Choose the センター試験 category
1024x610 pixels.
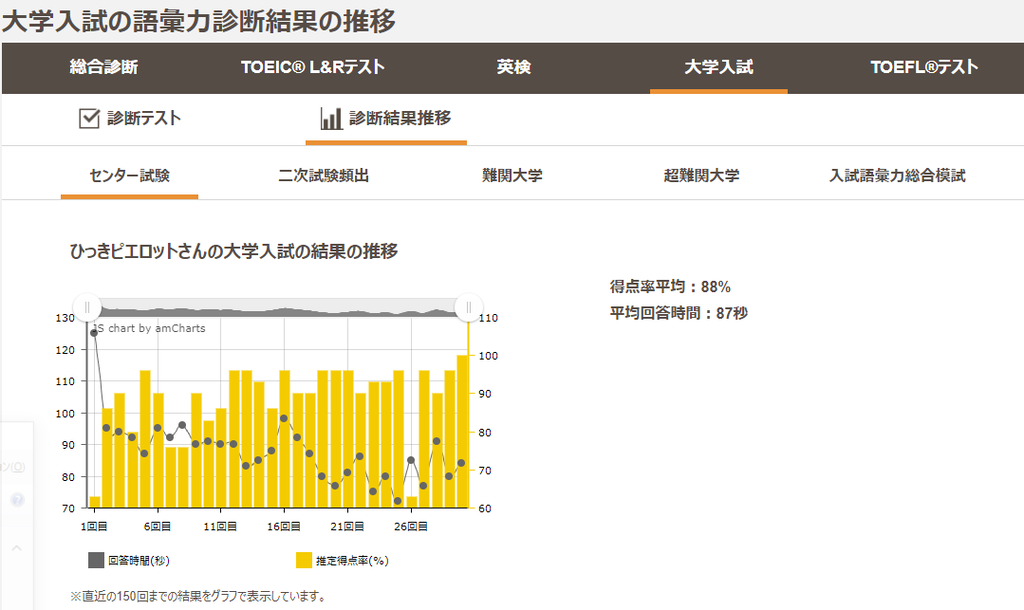pos(129,176)
